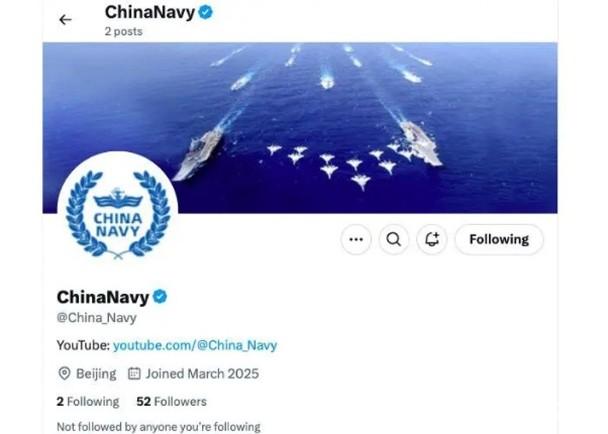Go back using the left arrow
The image size is (608, 434).
click(65, 19)
